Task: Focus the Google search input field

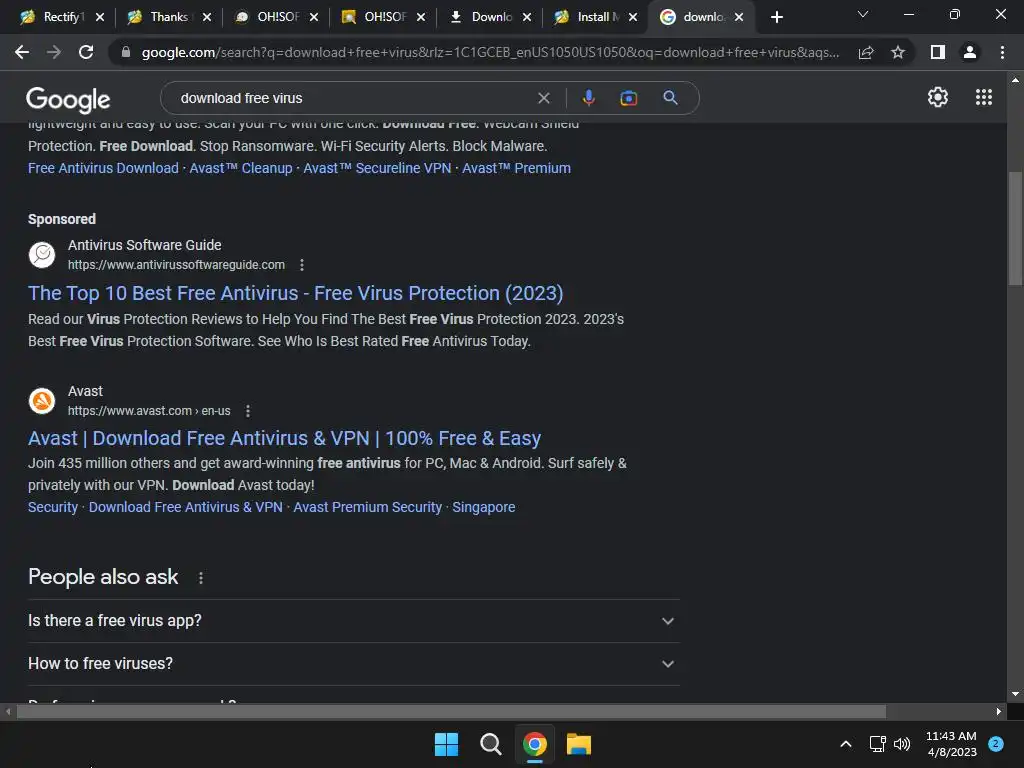Action: click(353, 98)
